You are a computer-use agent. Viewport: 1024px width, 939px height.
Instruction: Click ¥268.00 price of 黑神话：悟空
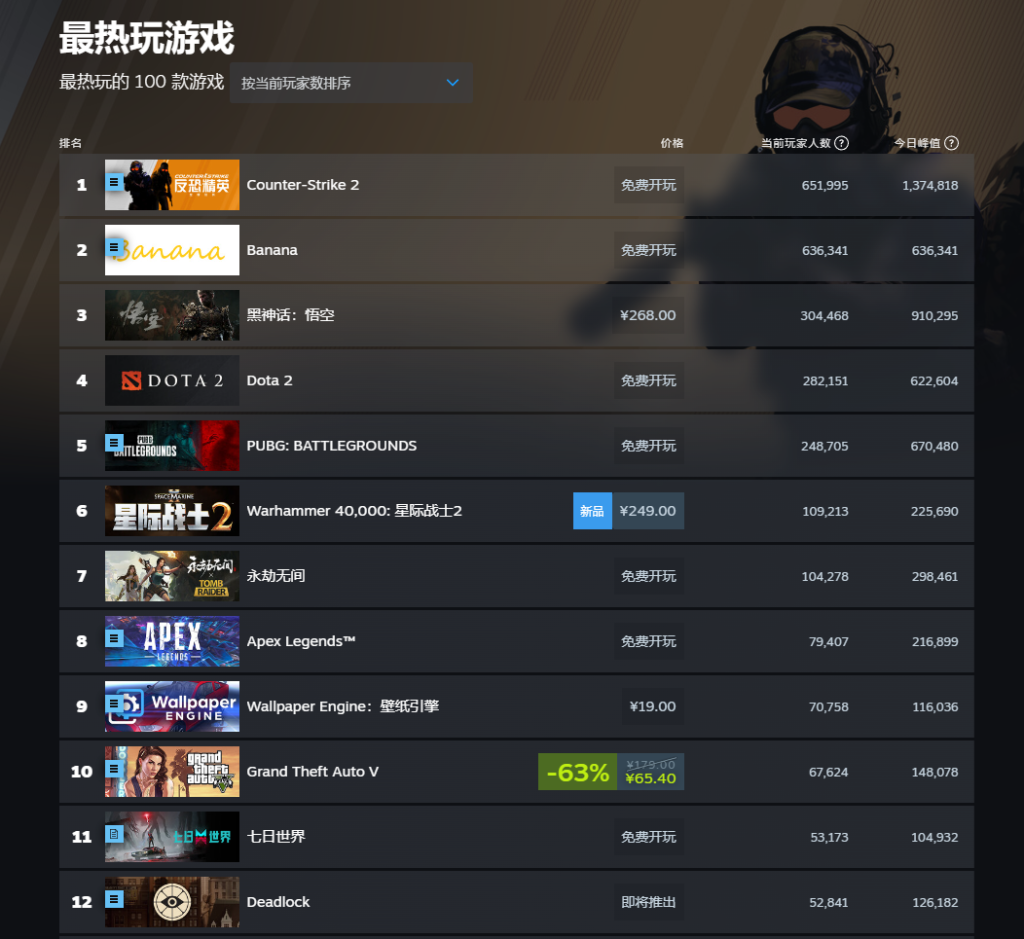tap(648, 315)
